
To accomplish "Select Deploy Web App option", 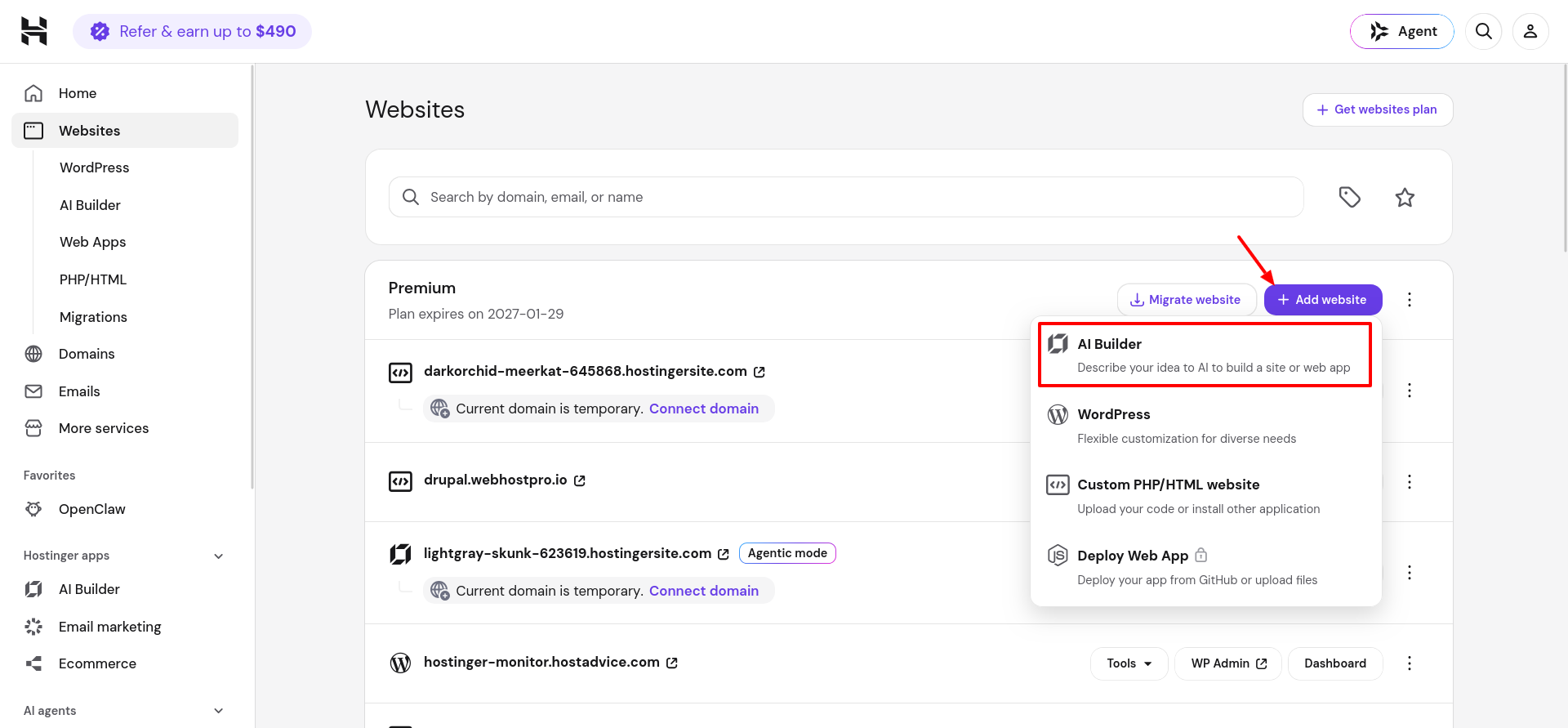I will pyautogui.click(x=1206, y=567).
